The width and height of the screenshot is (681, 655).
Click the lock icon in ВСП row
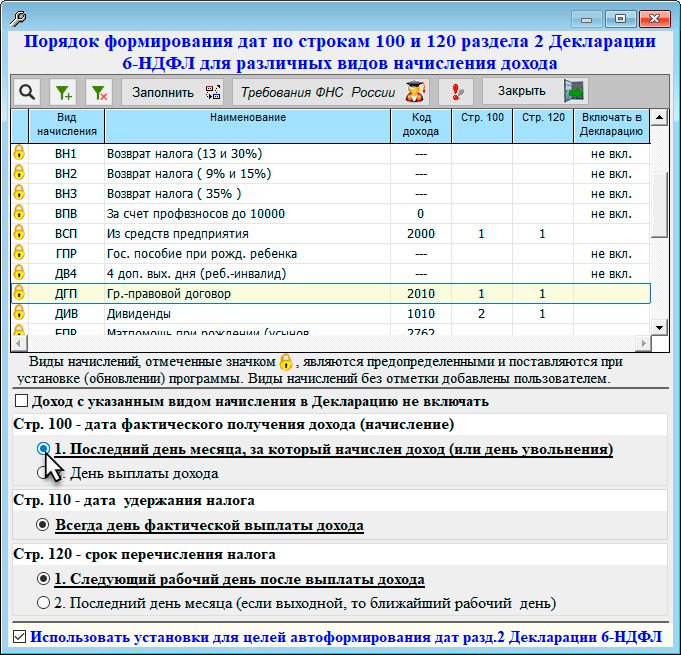(x=19, y=233)
